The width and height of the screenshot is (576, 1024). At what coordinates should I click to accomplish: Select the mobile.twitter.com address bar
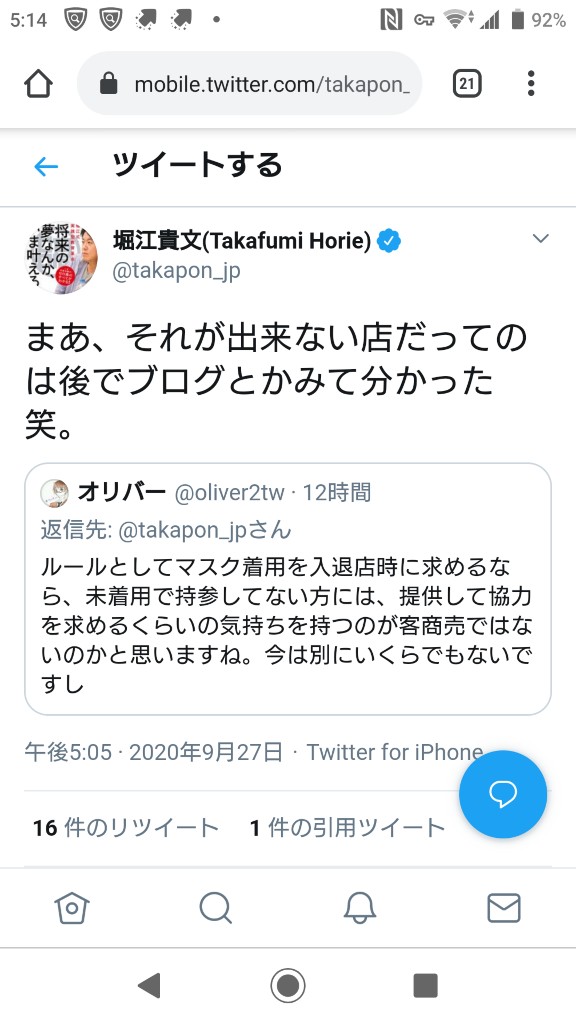coord(249,84)
